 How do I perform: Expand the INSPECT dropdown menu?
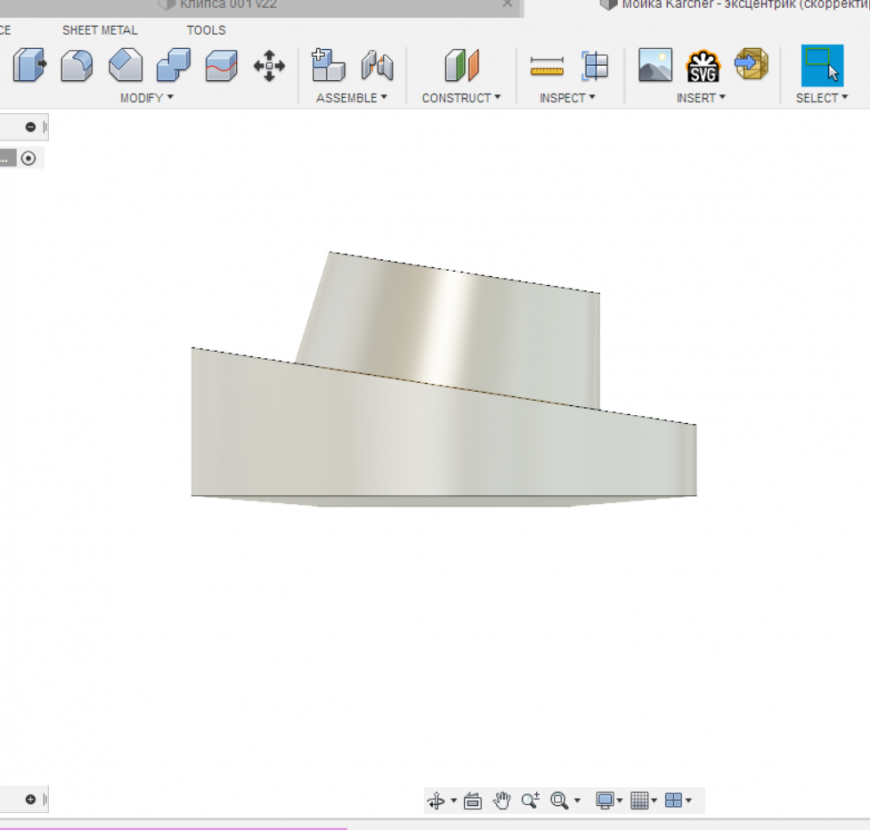pyautogui.click(x=567, y=98)
